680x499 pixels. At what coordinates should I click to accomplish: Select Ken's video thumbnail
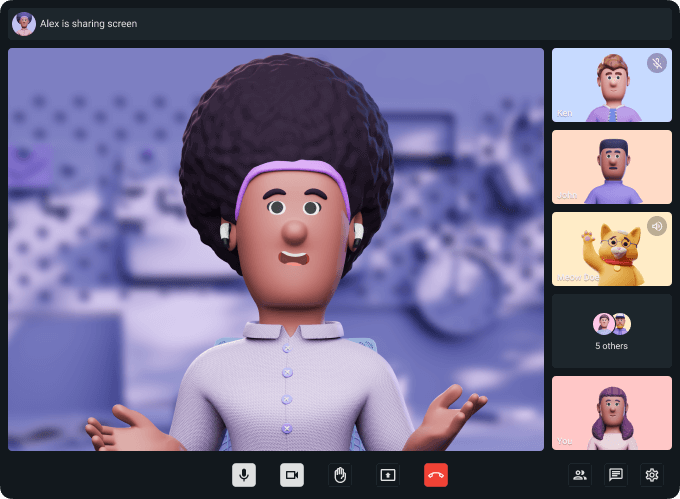tap(611, 85)
